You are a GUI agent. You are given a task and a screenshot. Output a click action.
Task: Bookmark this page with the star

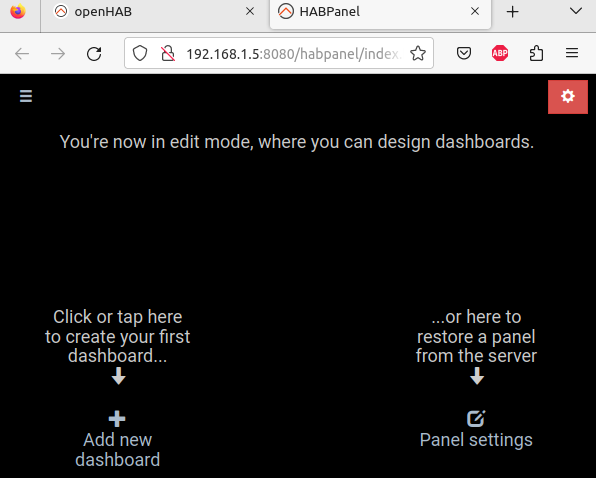pos(418,54)
